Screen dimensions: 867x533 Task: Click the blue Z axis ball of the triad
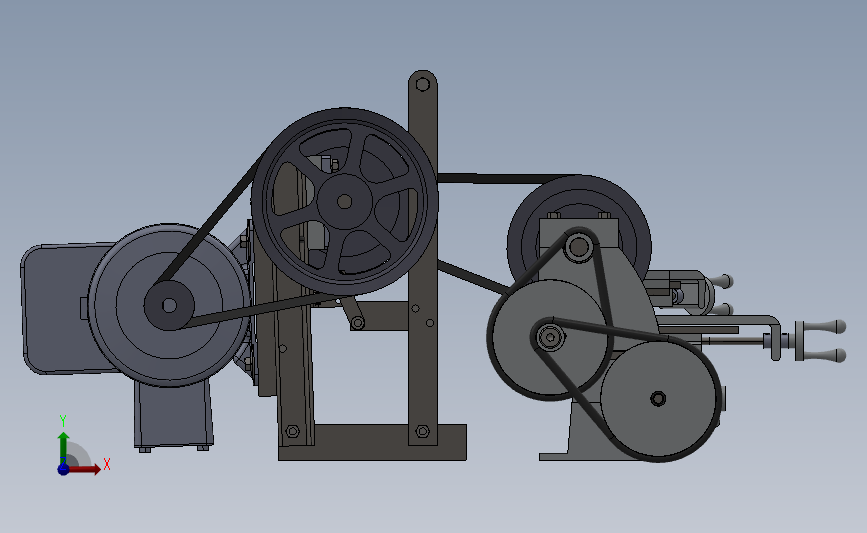64,469
